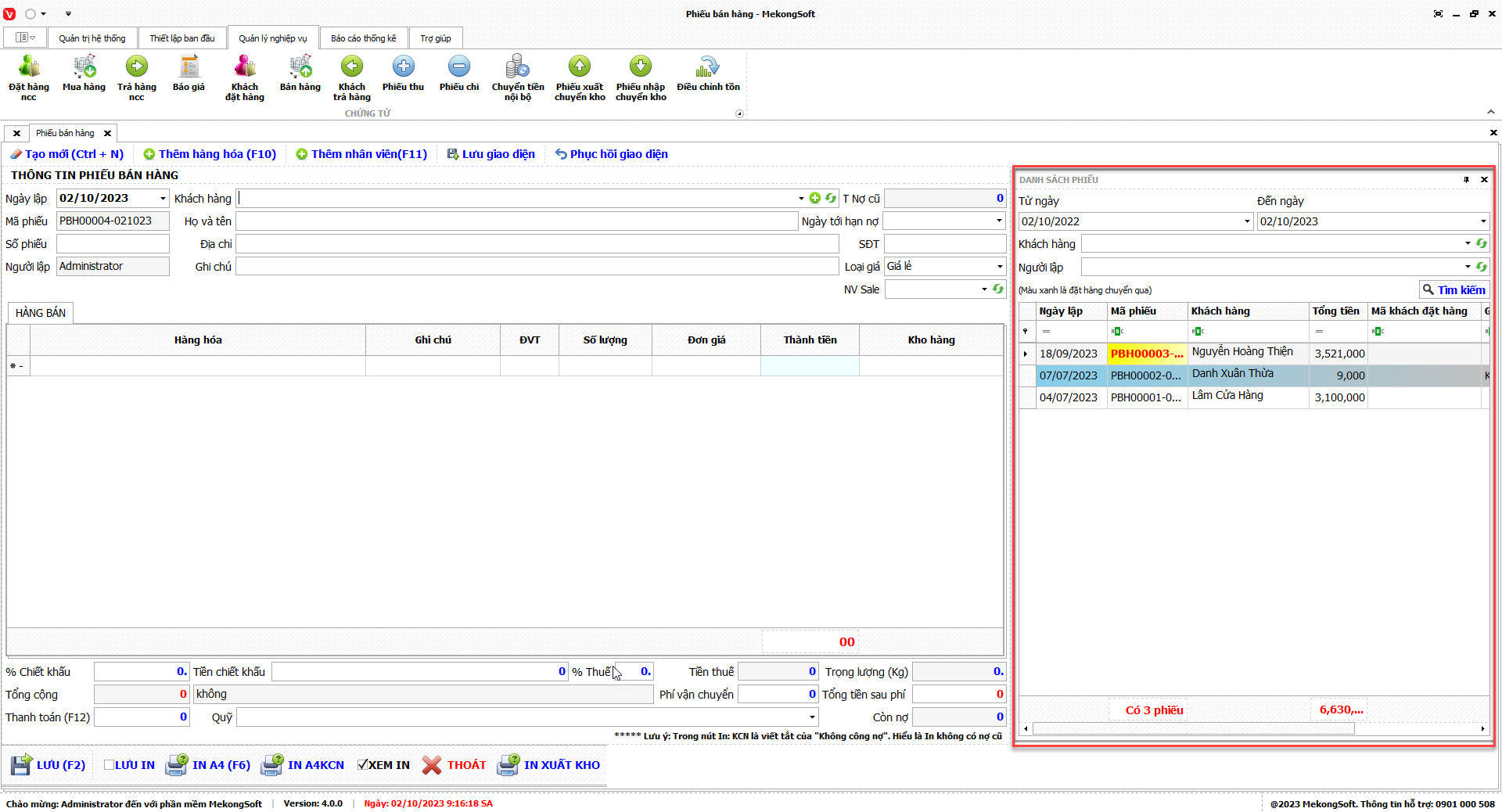
Task: Open the Loại giá dropdown
Action: pyautogui.click(x=999, y=267)
